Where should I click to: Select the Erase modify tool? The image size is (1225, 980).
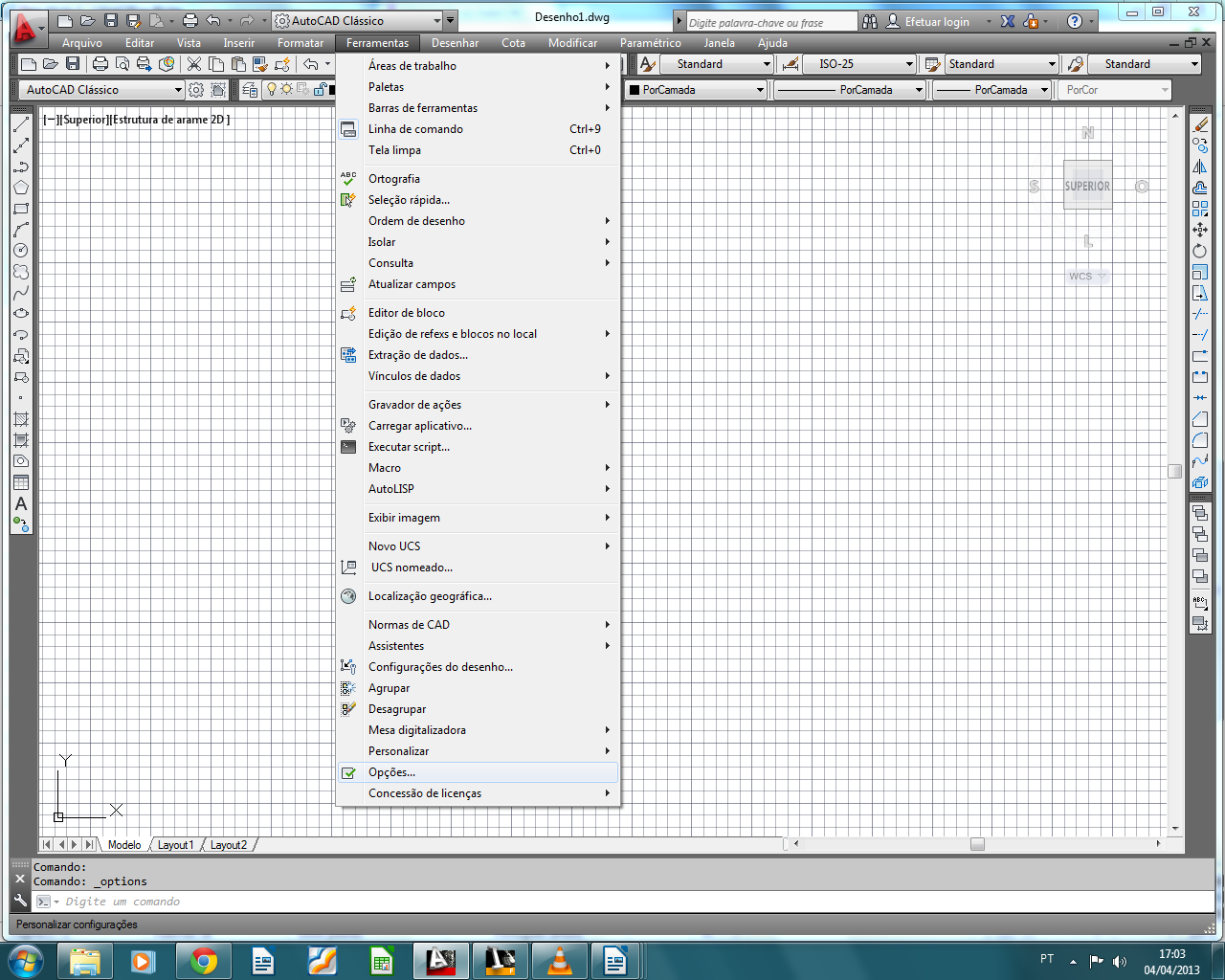coord(1200,124)
